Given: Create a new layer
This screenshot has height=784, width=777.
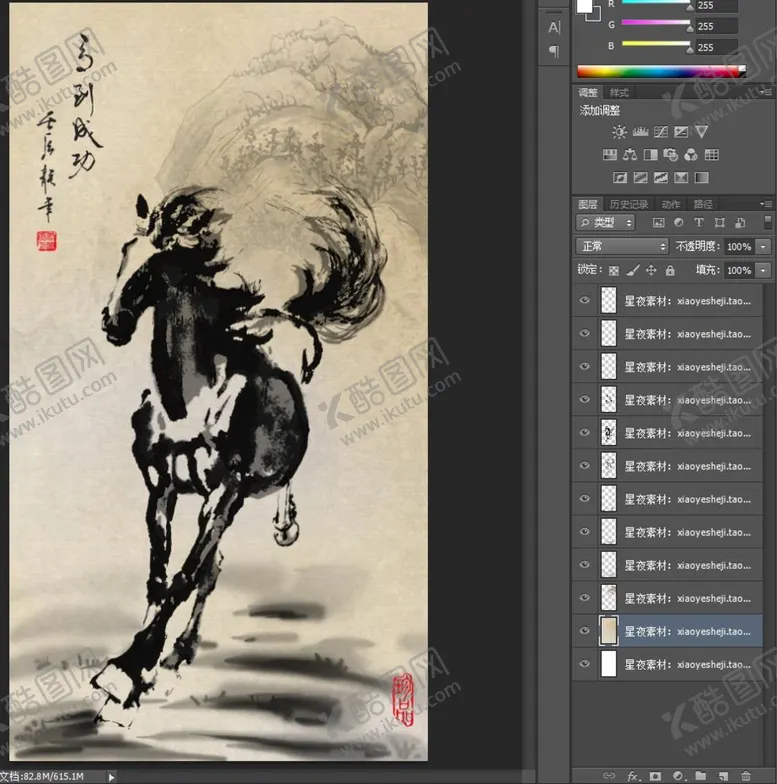Looking at the screenshot, I should [x=723, y=776].
